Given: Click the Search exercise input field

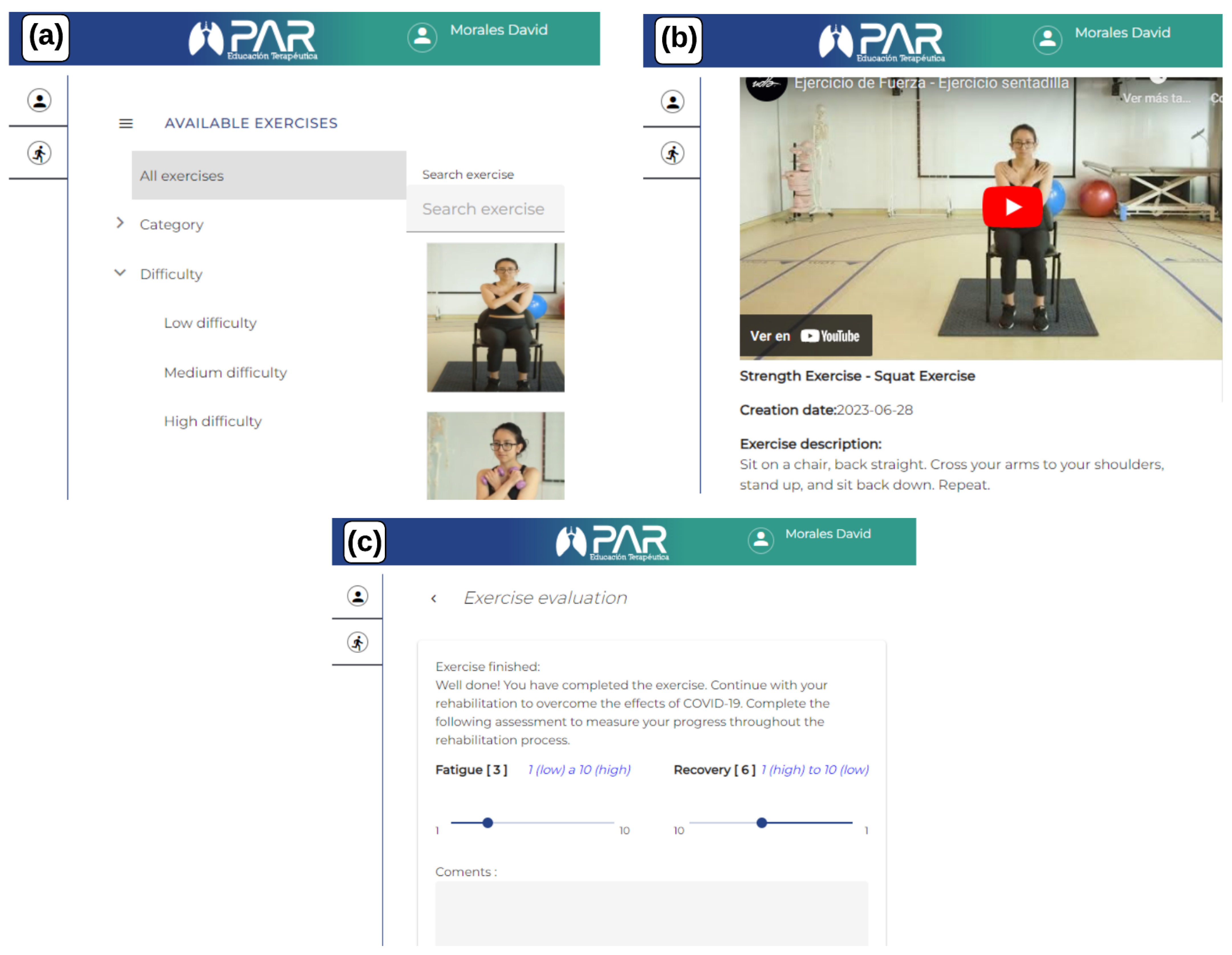Looking at the screenshot, I should [485, 209].
